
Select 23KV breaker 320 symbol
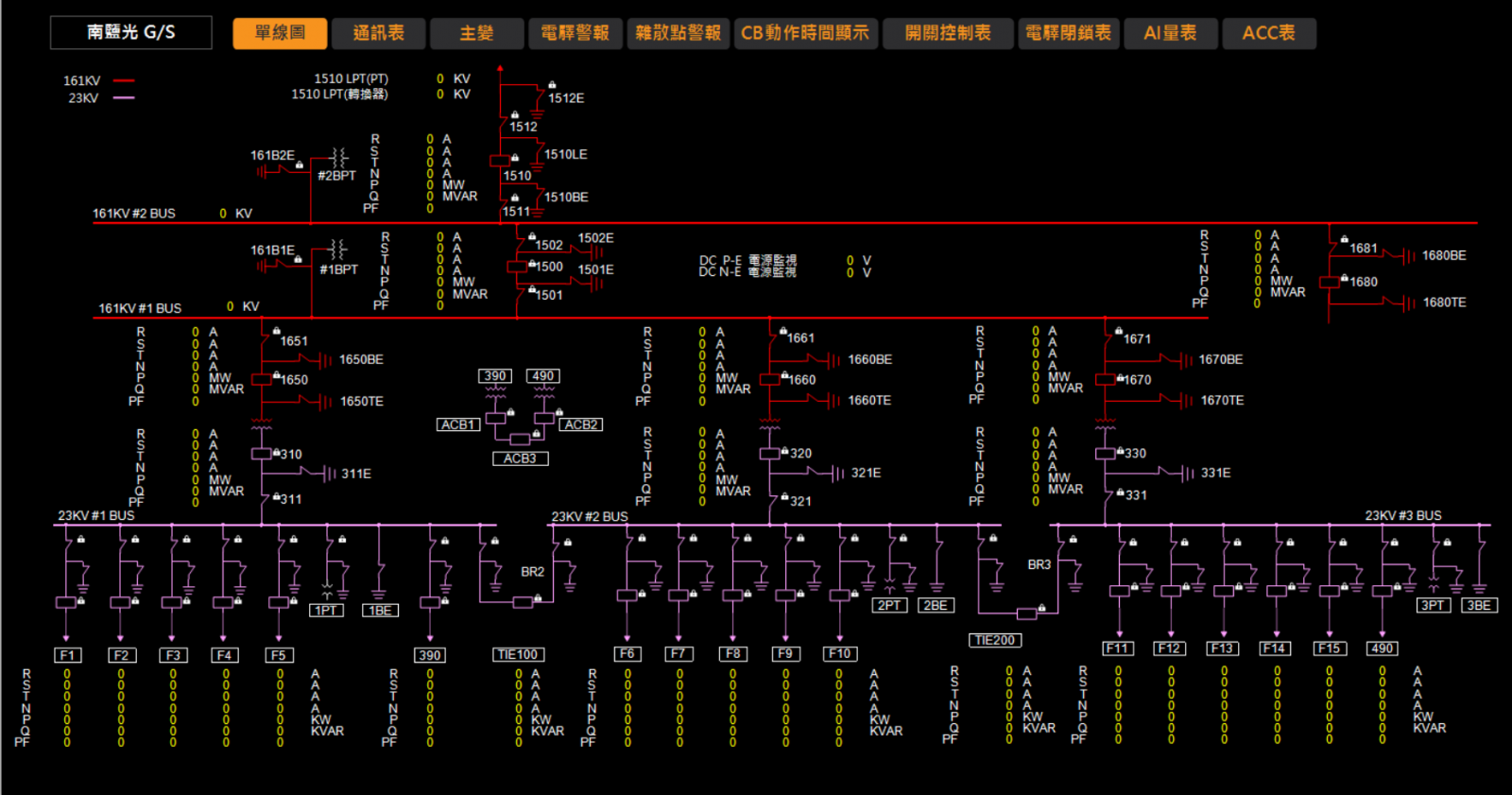coord(769,453)
